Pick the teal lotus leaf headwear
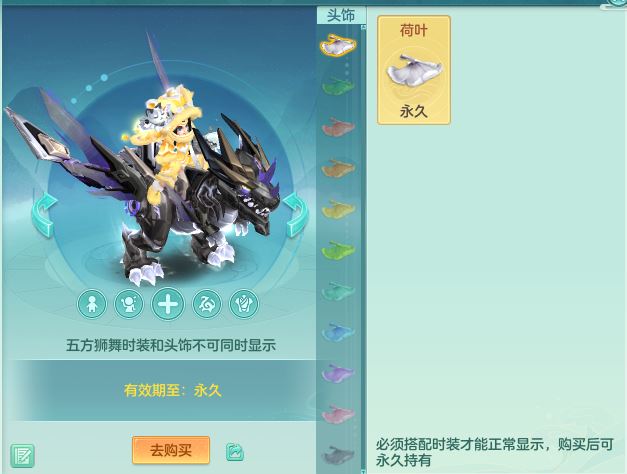The width and height of the screenshot is (627, 474). coord(338,292)
